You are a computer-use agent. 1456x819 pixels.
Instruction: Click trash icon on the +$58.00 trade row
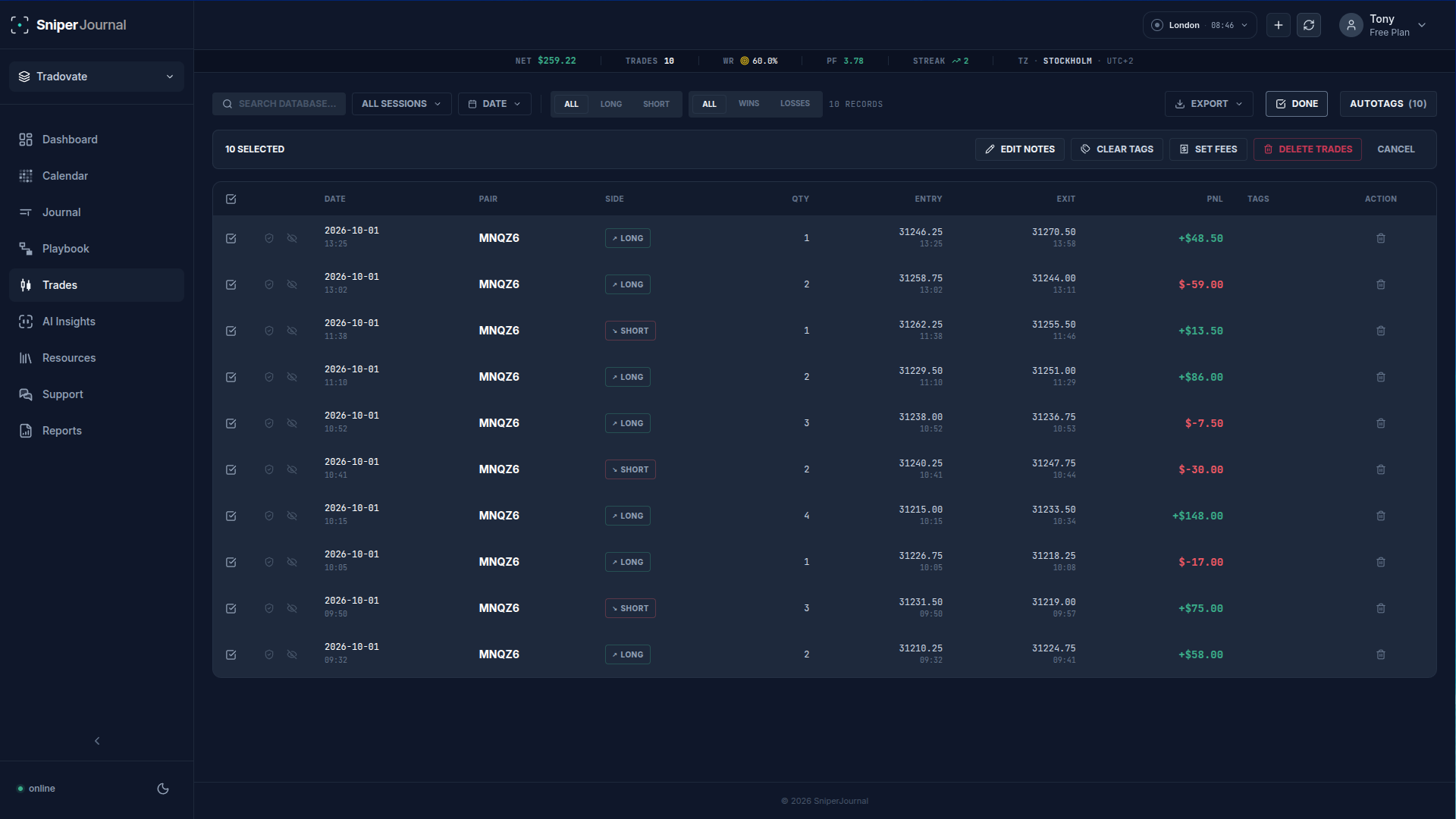(1381, 654)
